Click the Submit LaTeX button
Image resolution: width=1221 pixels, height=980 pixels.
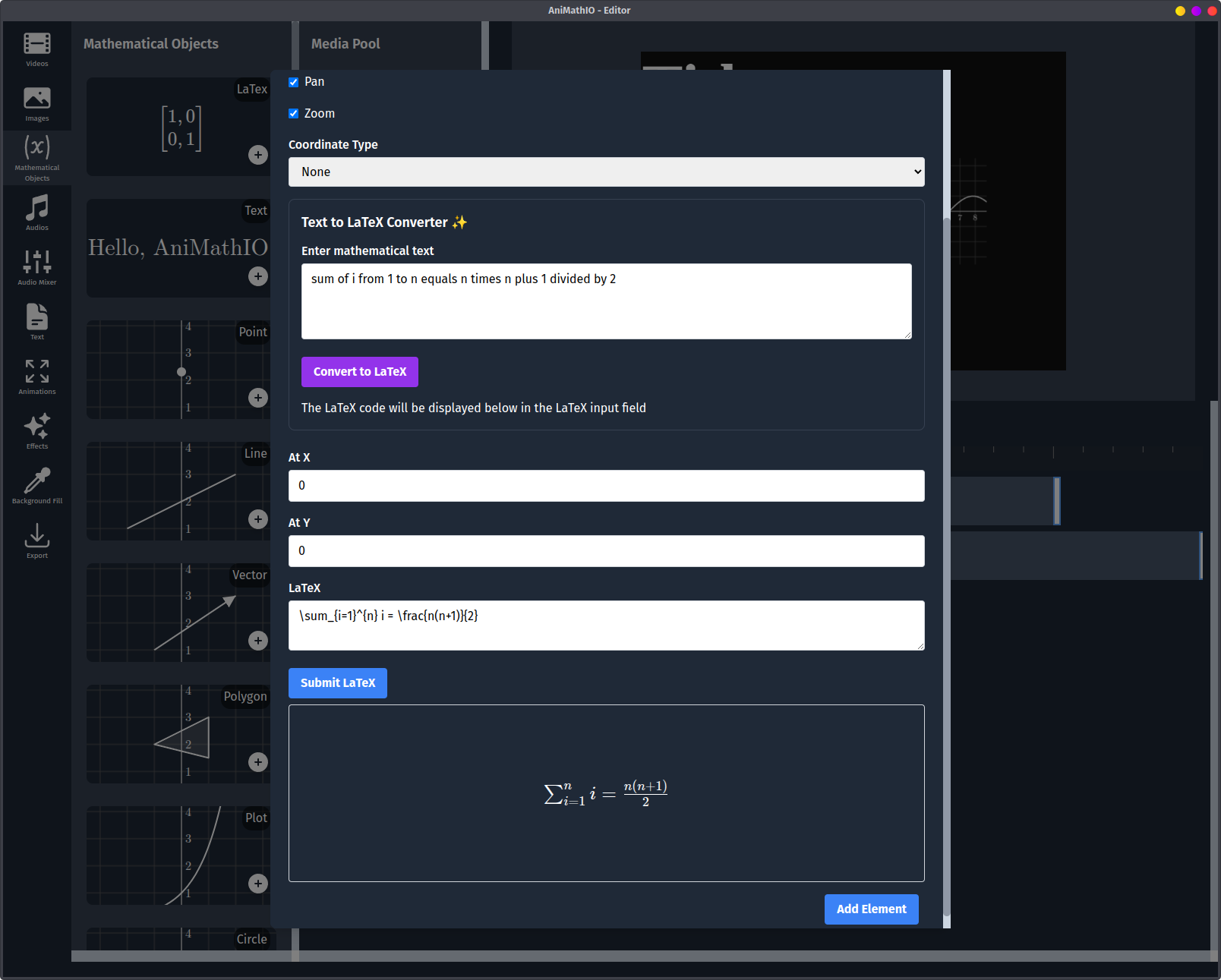point(338,683)
